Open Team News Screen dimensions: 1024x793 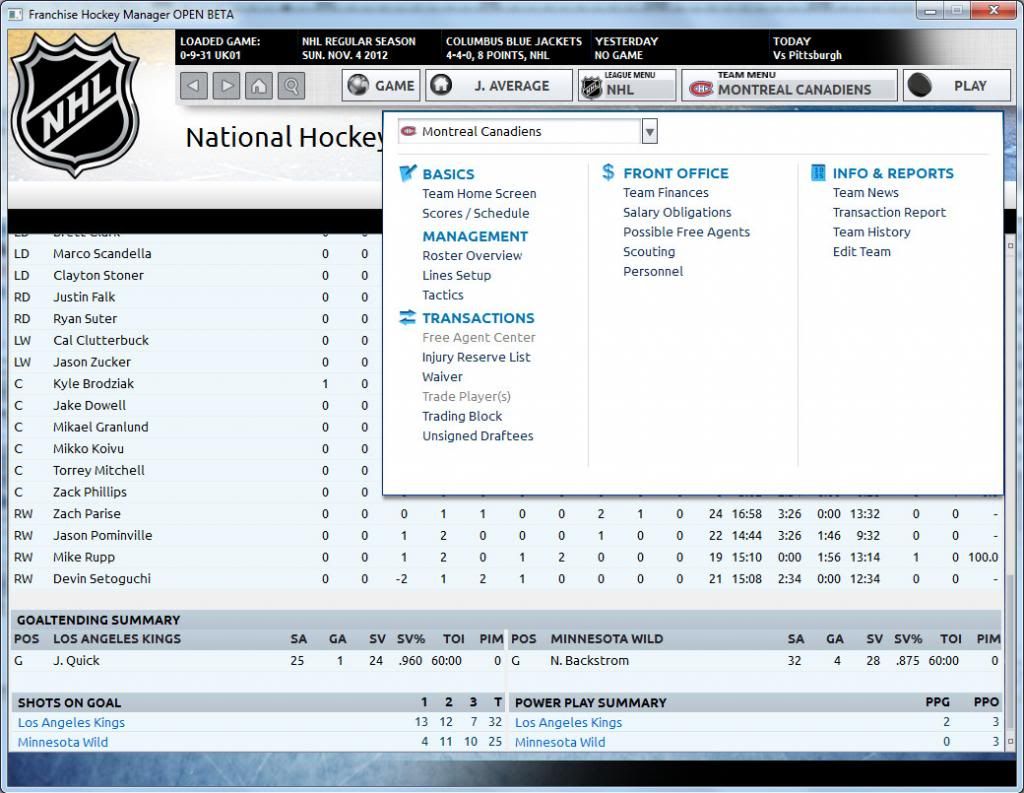865,193
